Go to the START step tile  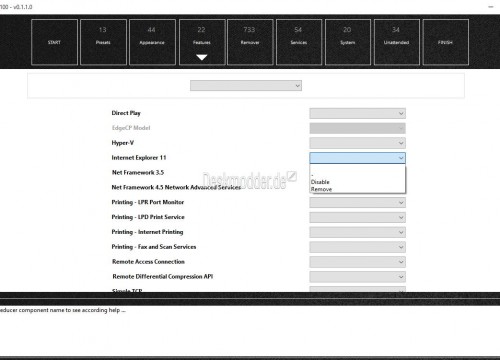pyautogui.click(x=54, y=42)
